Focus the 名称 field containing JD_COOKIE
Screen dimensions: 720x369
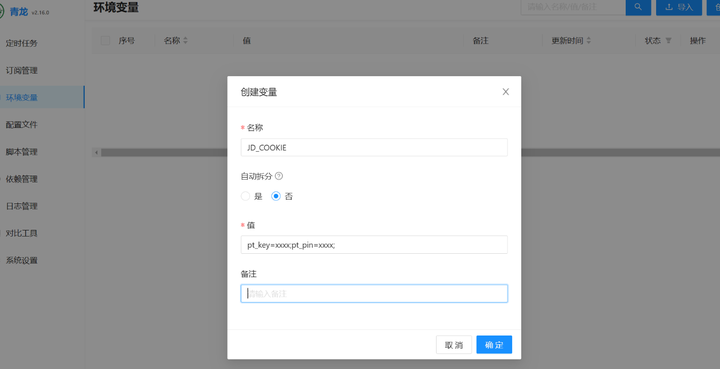click(x=374, y=147)
